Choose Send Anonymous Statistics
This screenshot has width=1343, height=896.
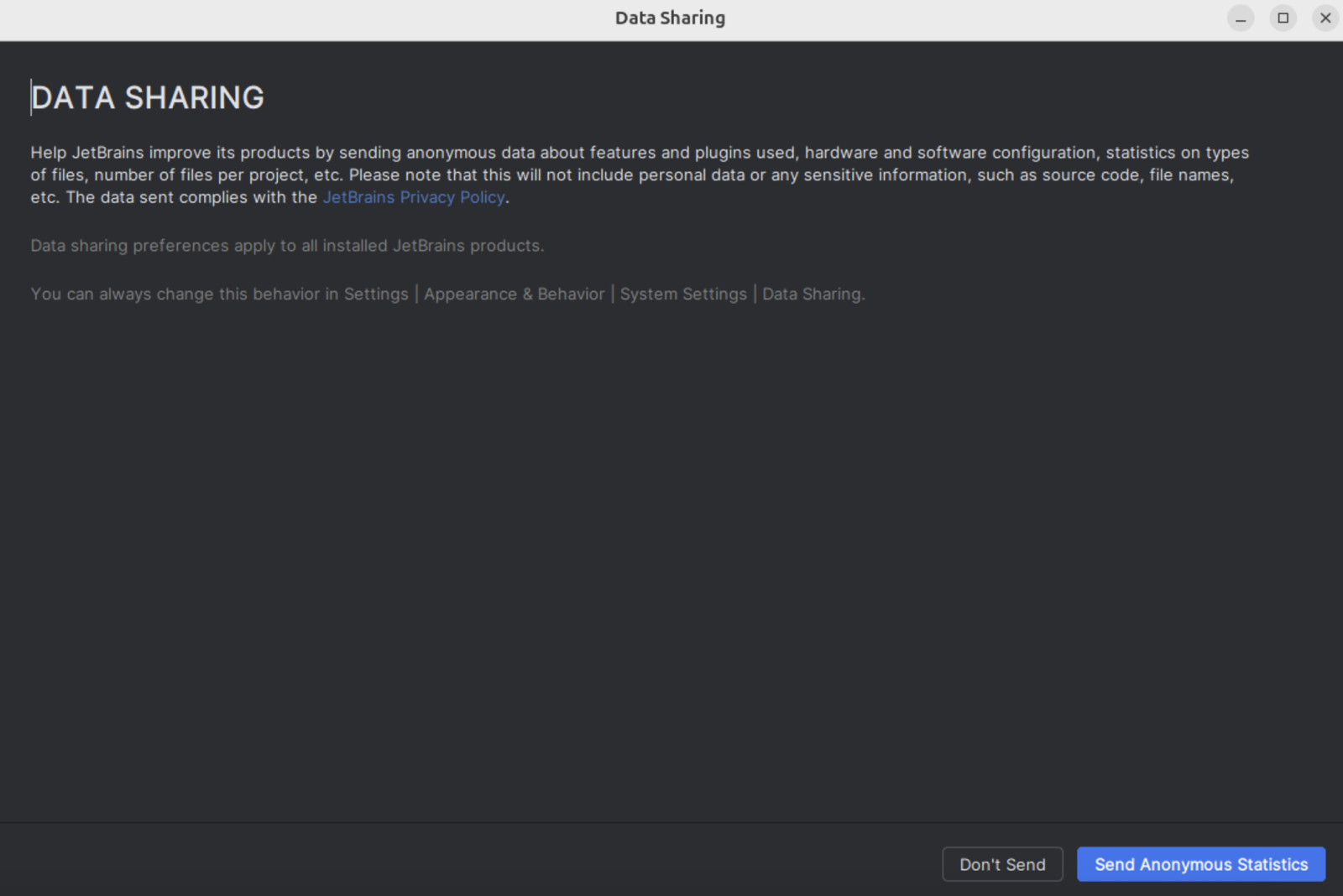1201,864
